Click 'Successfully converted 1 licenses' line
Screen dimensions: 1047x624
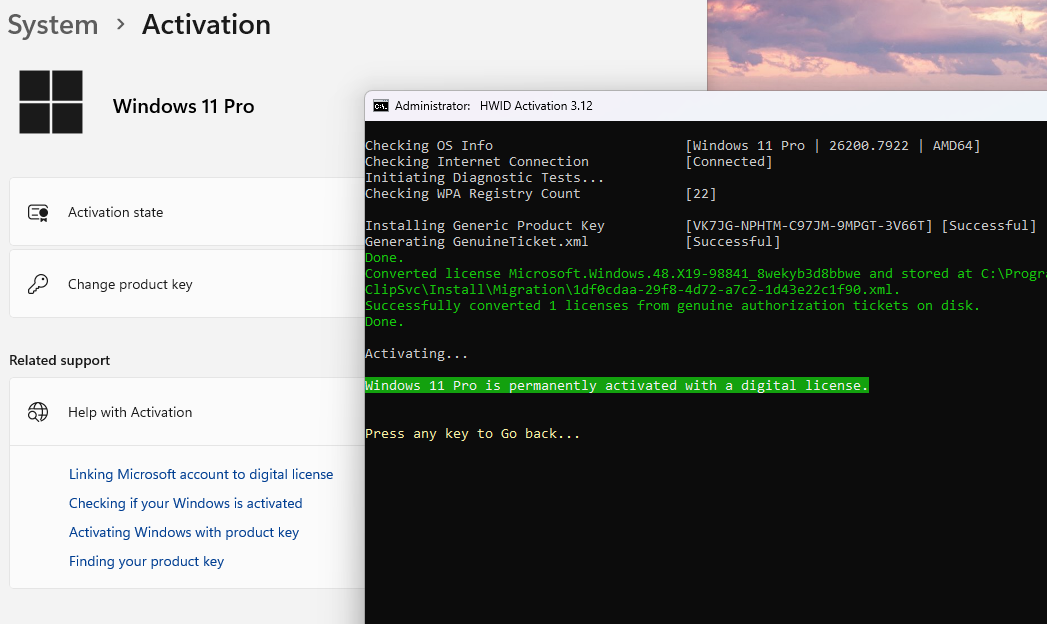click(672, 306)
